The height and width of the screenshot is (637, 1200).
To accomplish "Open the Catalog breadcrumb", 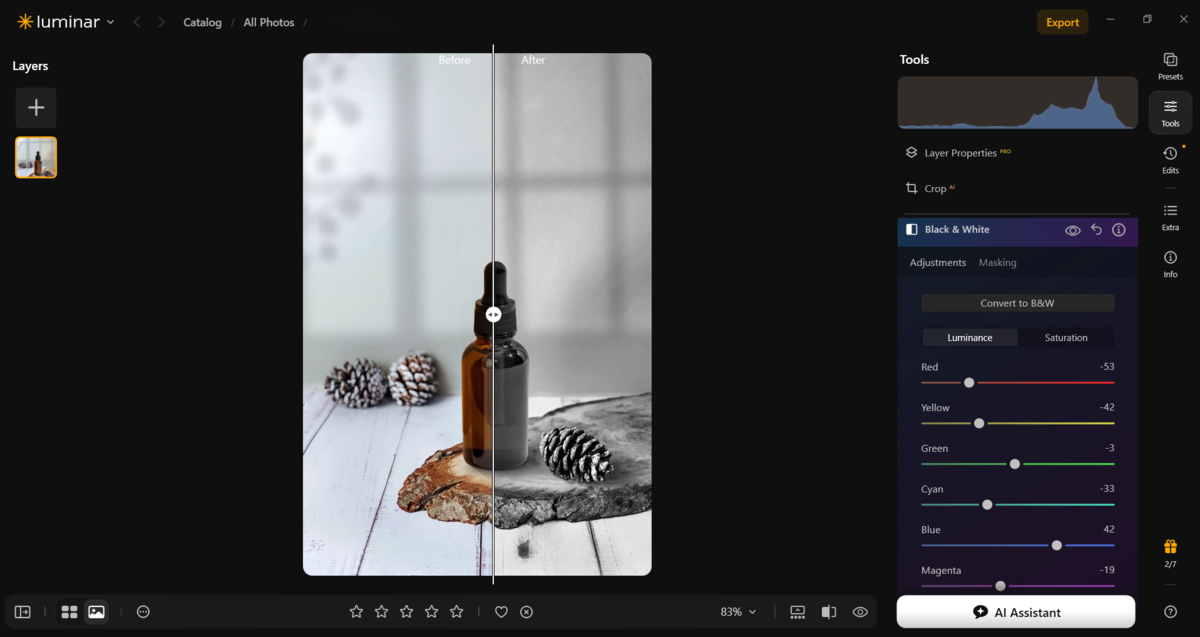I will (x=202, y=22).
